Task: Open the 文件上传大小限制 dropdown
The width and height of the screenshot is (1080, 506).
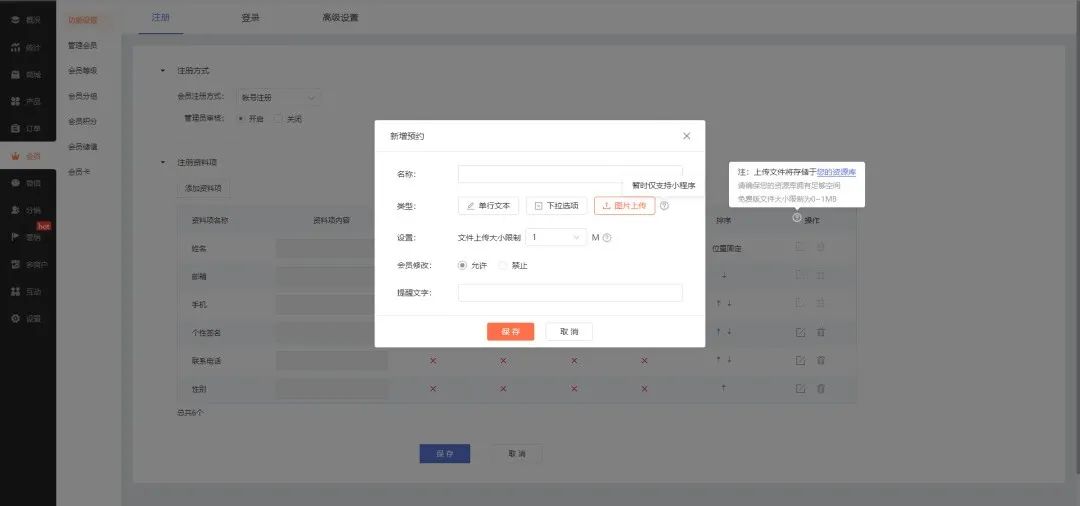Action: point(557,238)
